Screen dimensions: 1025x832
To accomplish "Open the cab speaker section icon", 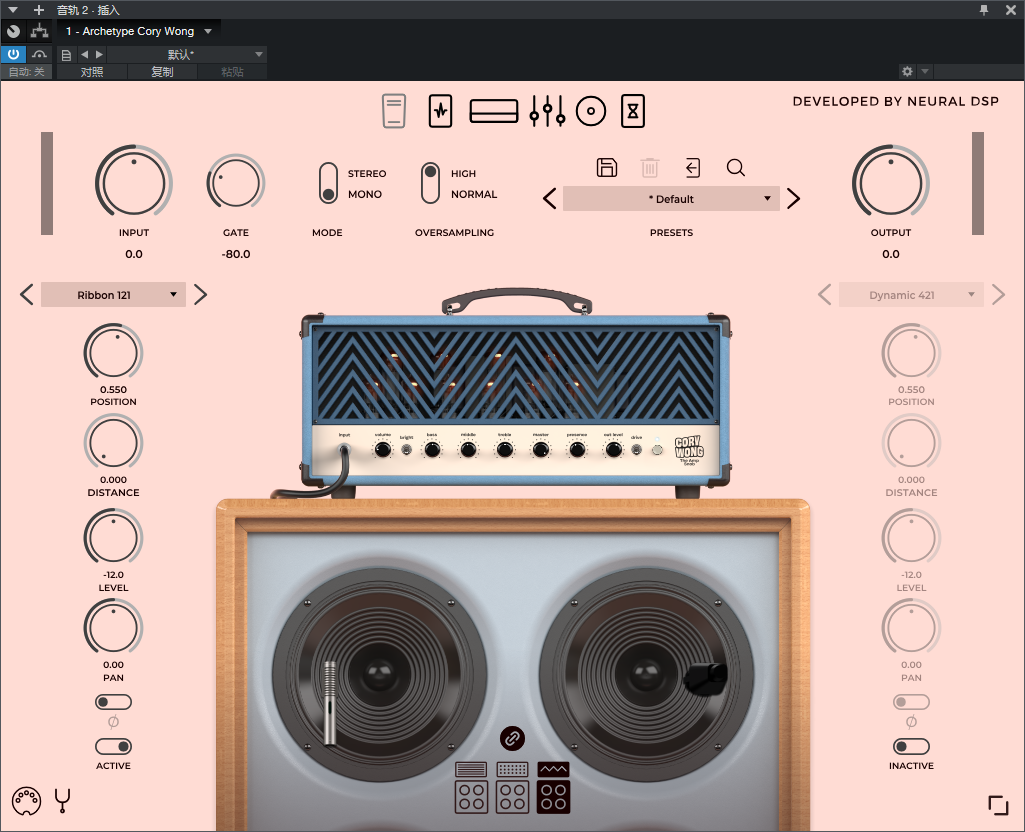I will coord(591,111).
